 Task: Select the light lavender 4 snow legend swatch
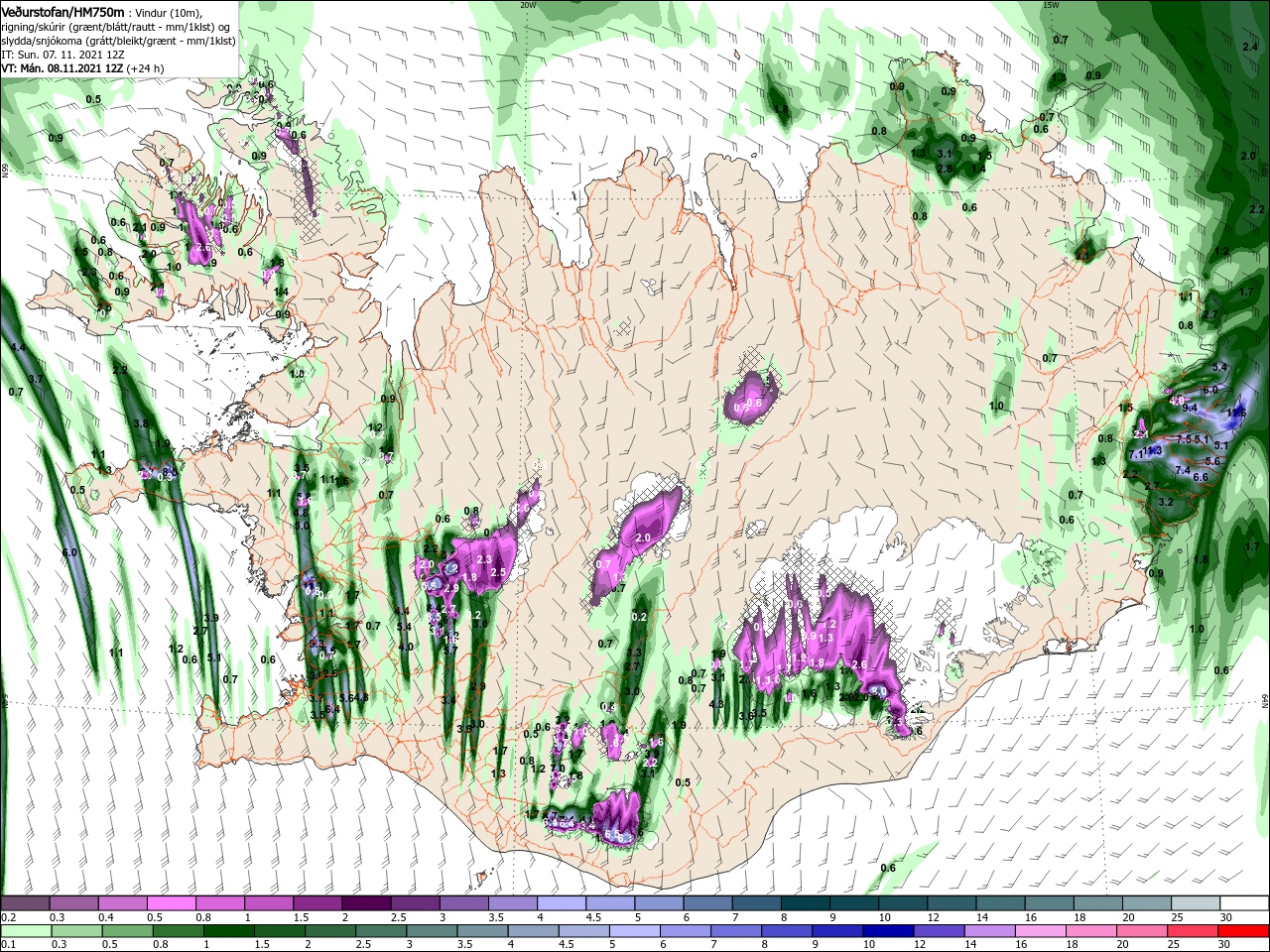coord(560,903)
